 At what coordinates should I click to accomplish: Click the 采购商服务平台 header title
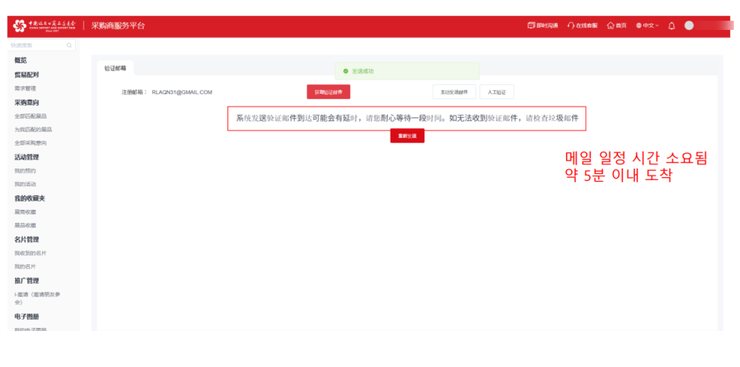pos(118,26)
